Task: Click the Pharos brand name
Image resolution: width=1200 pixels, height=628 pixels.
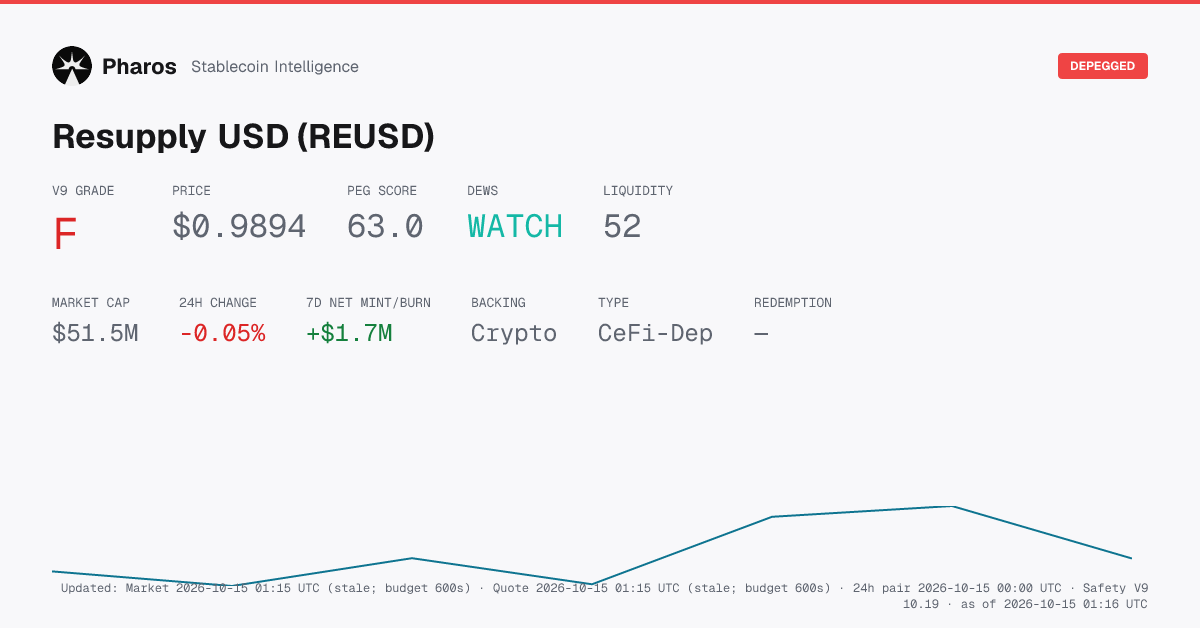Action: (x=139, y=67)
